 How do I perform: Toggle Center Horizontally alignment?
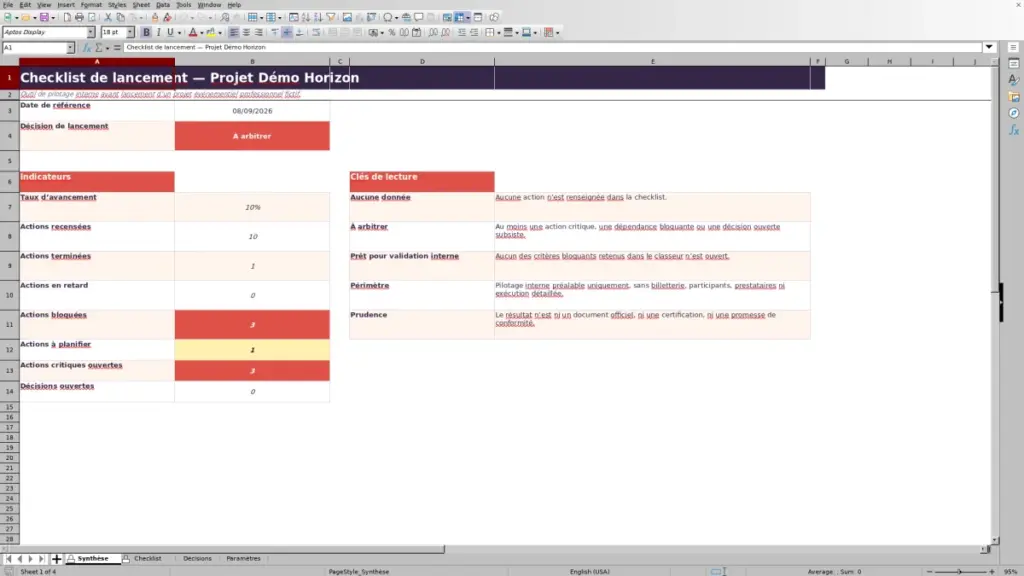[246, 33]
